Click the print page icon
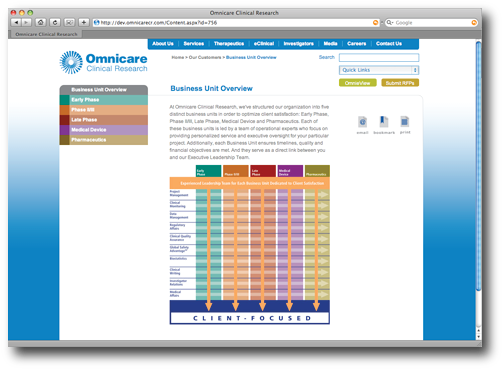The width and height of the screenshot is (504, 370). (405, 122)
